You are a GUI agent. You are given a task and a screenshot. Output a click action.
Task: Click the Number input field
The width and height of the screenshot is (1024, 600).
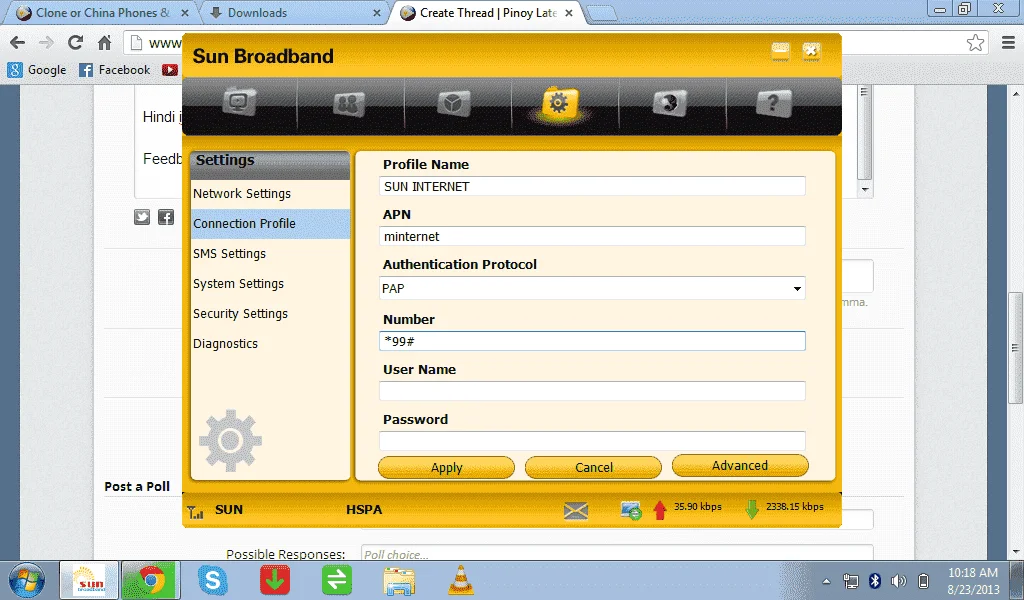point(592,341)
